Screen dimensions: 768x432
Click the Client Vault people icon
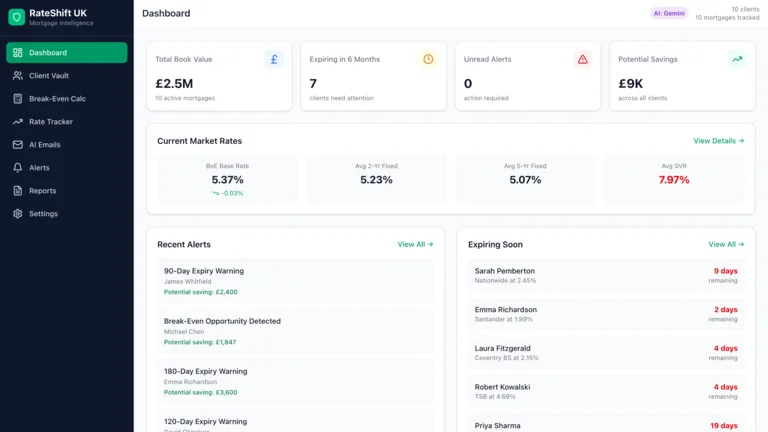coord(18,75)
